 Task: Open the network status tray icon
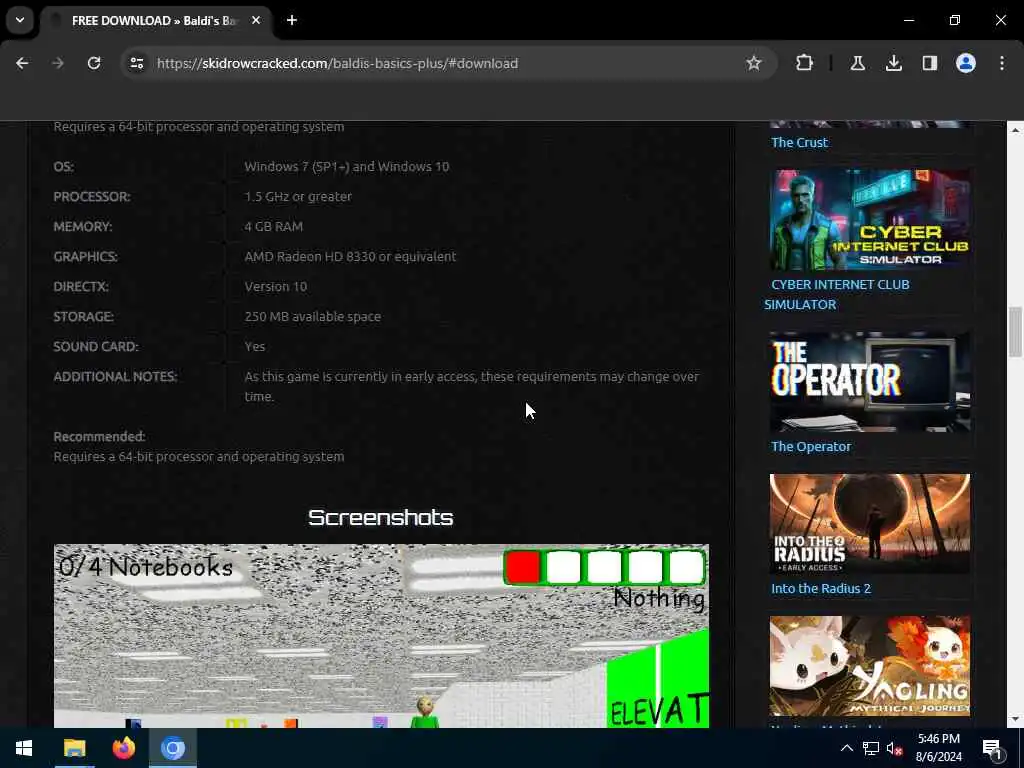pos(871,748)
